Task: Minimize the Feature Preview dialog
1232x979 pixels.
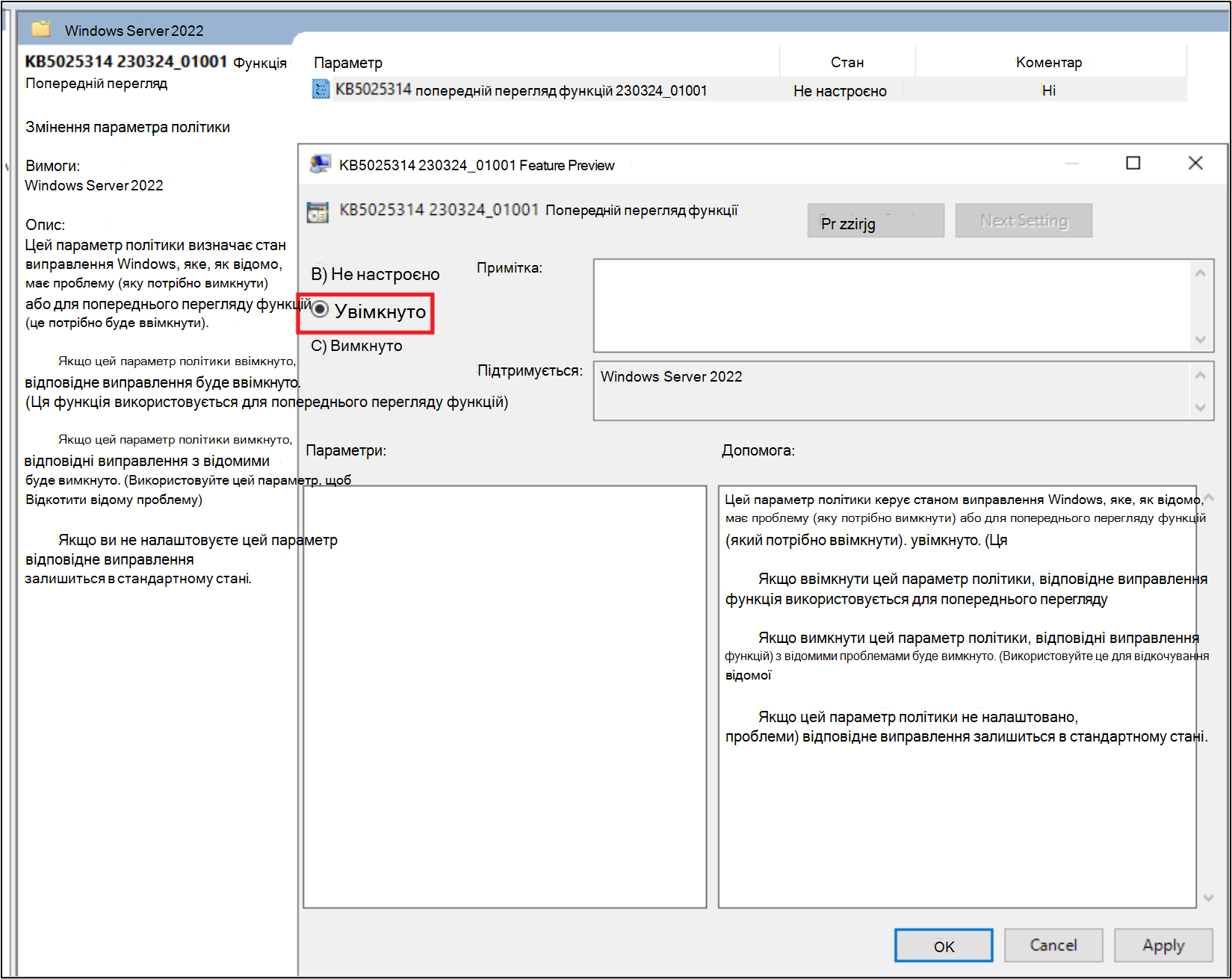Action: pyautogui.click(x=1072, y=163)
